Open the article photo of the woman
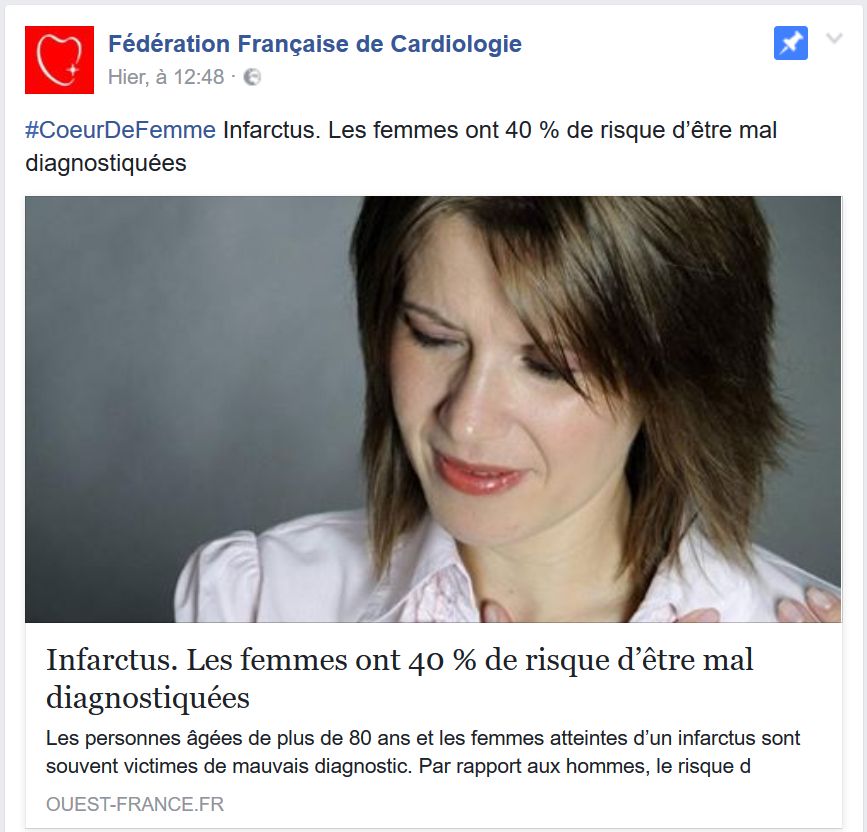The height and width of the screenshot is (832, 867). 433,409
